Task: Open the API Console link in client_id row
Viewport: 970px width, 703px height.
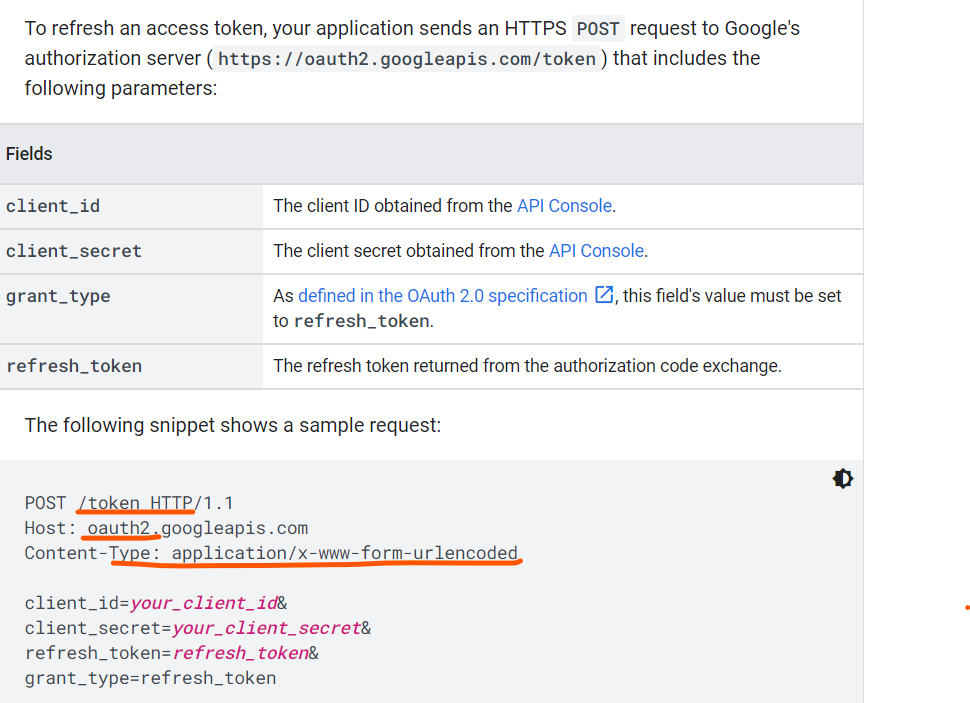Action: point(564,205)
